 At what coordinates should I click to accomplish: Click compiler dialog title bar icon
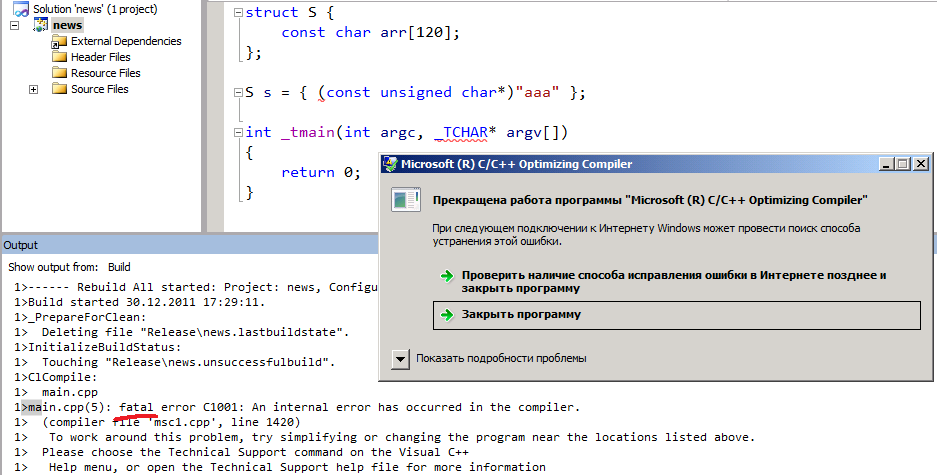[x=390, y=164]
